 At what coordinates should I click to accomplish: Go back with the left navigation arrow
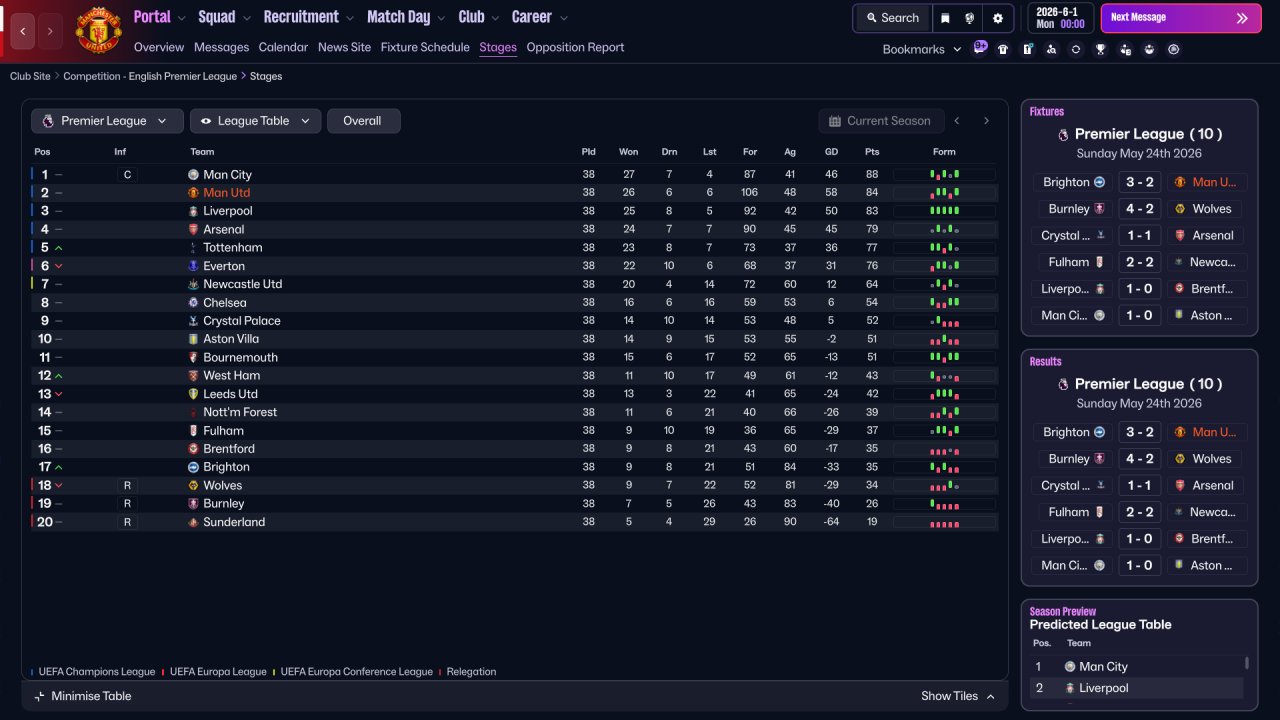point(22,31)
